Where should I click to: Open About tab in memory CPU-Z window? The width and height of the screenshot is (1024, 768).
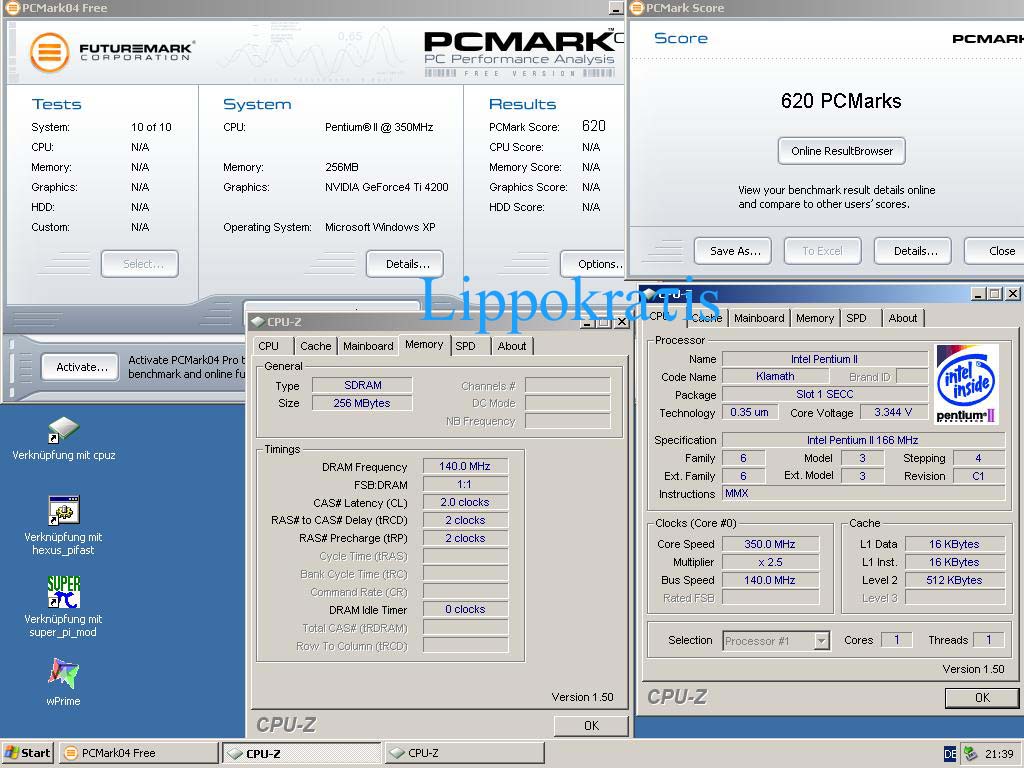coord(511,346)
